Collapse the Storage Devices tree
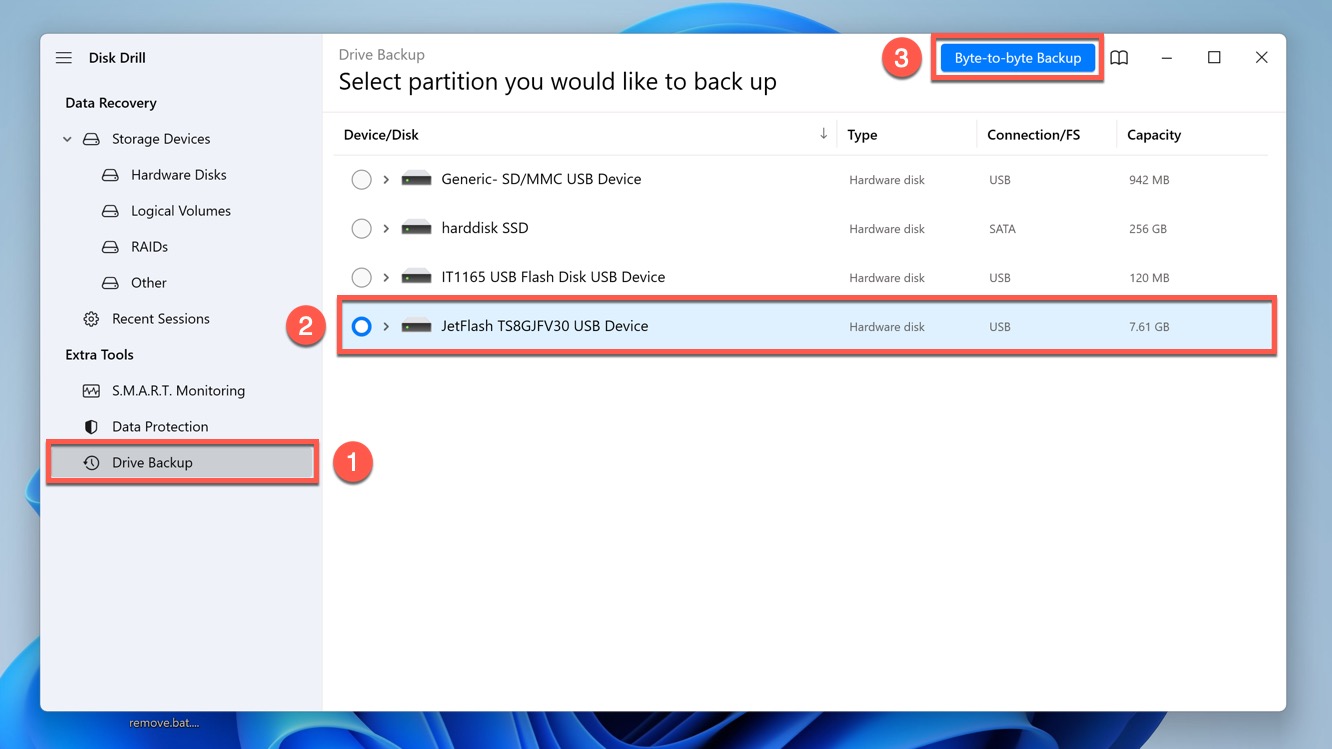The image size is (1332, 749). point(67,139)
